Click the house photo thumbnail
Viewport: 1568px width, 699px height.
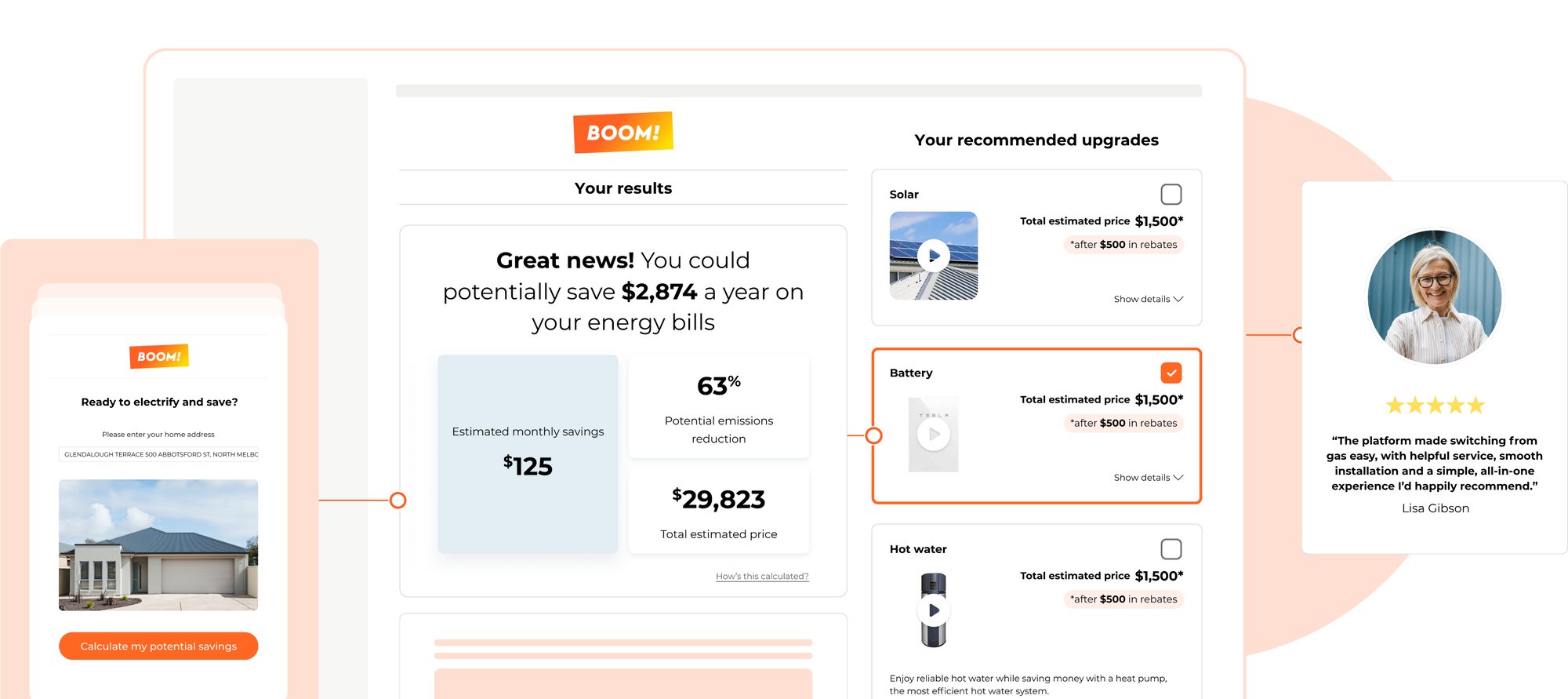click(x=158, y=545)
